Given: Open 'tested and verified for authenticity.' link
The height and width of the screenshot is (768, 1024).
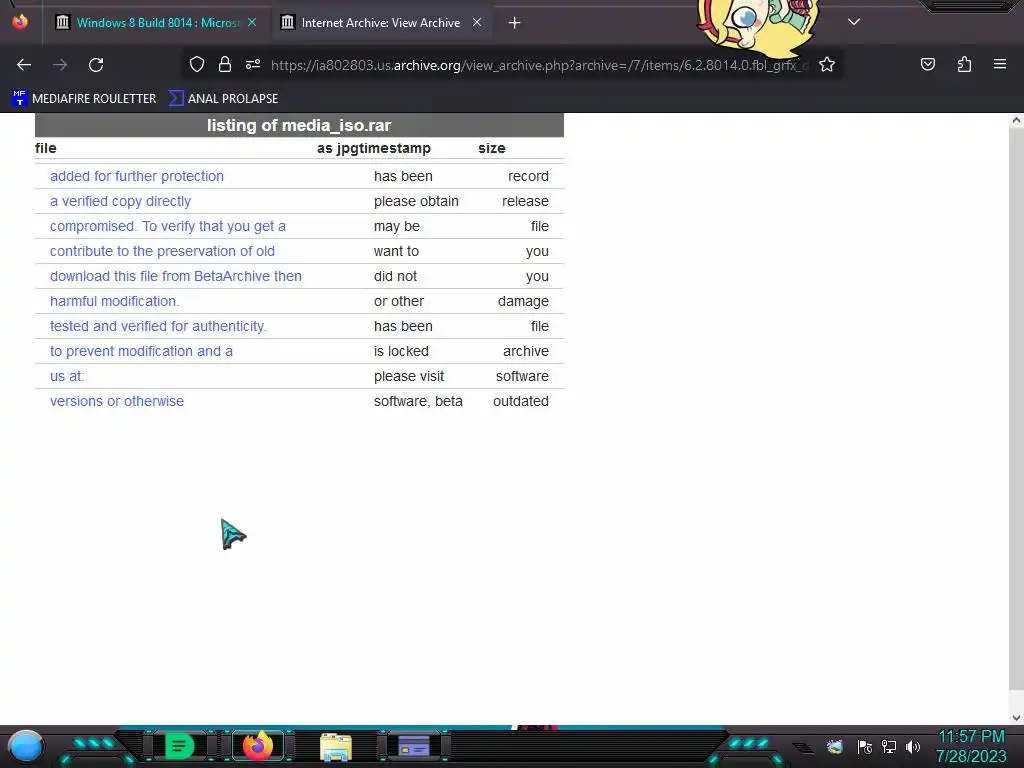Looking at the screenshot, I should point(158,326).
